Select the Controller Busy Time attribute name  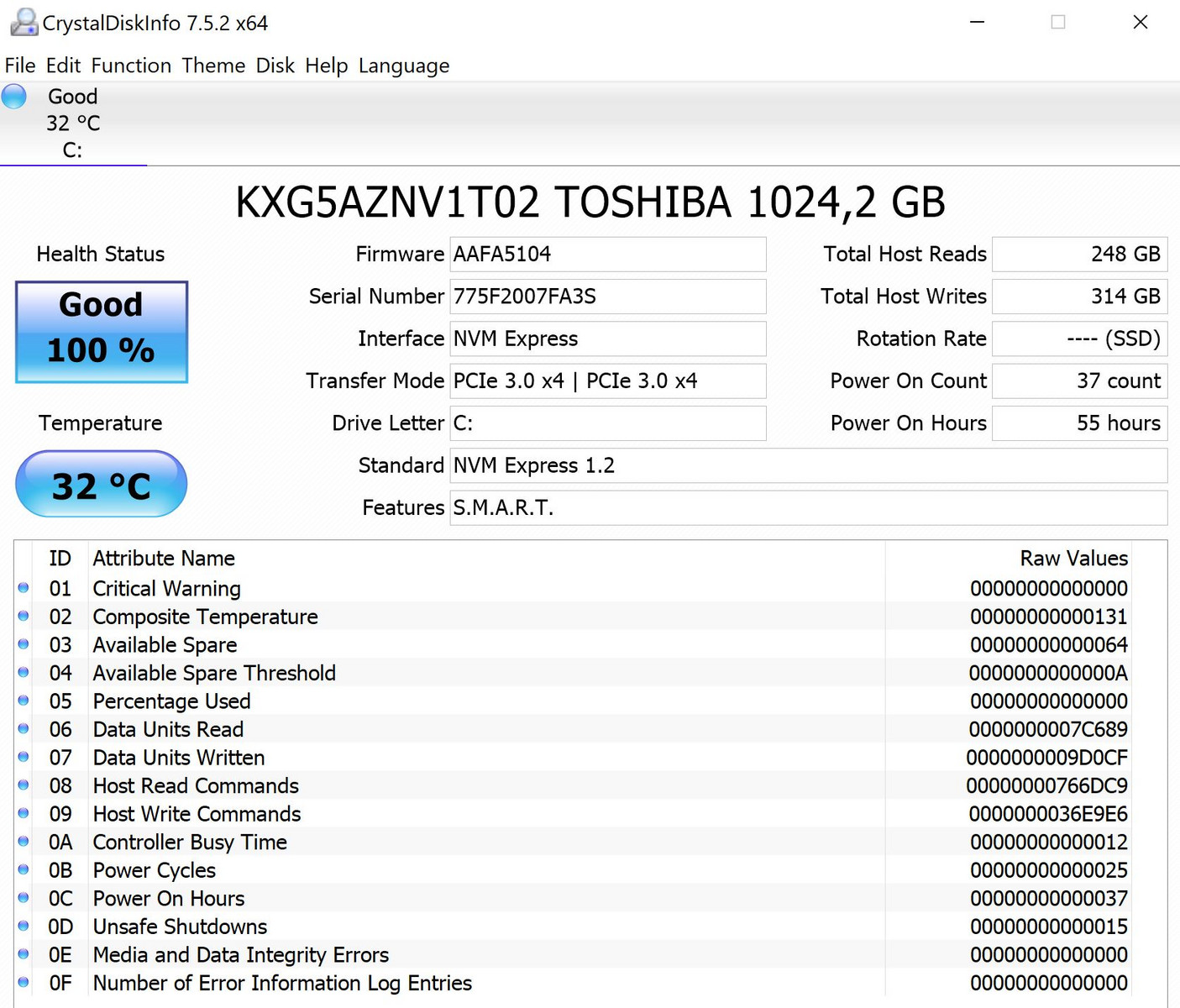(190, 842)
